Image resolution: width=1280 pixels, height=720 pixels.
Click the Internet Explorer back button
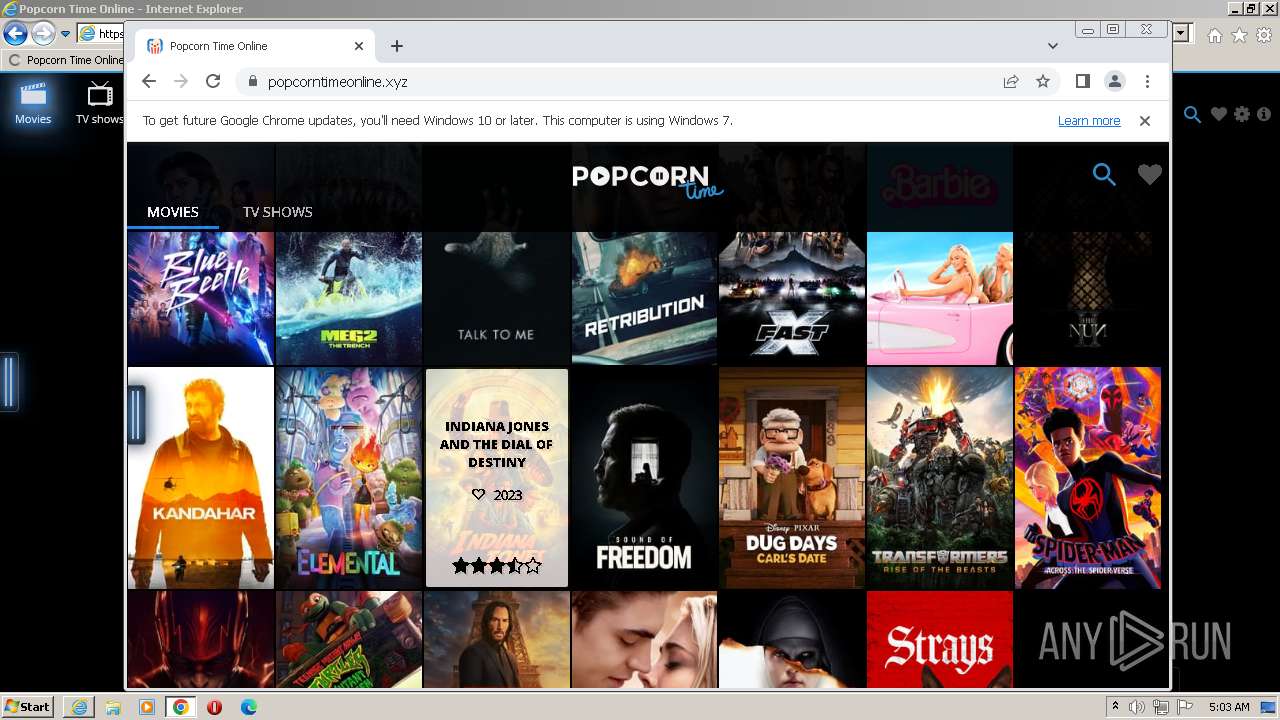pos(15,34)
